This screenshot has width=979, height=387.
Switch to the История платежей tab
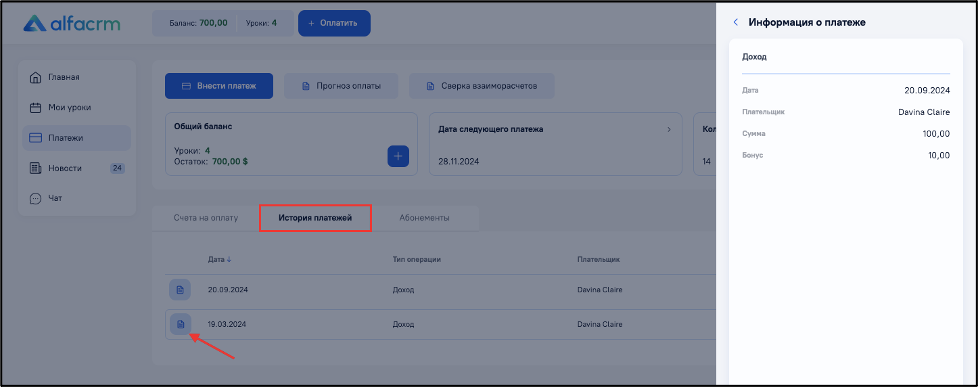coord(315,218)
